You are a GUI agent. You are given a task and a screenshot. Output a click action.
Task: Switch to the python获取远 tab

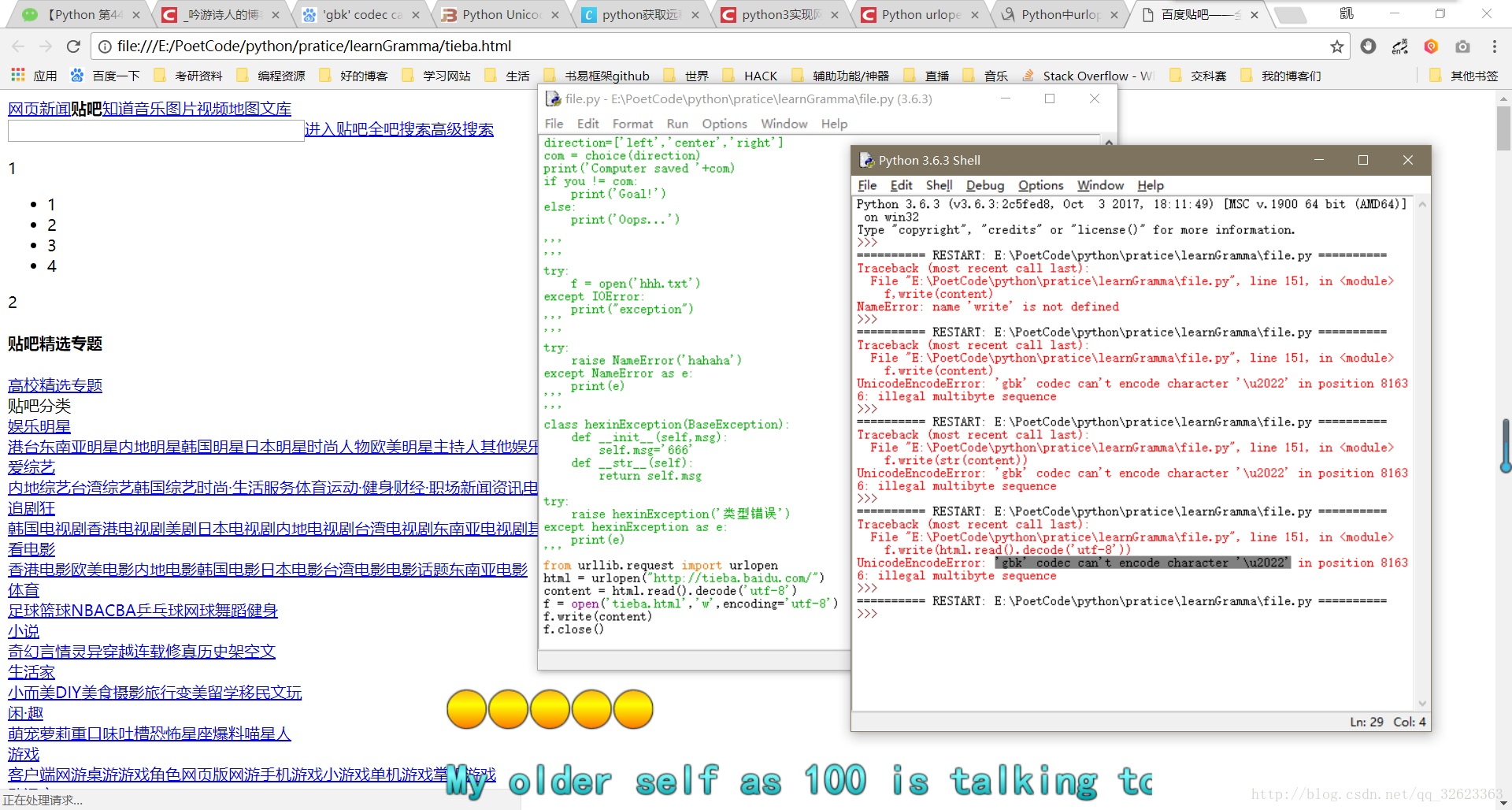click(641, 14)
